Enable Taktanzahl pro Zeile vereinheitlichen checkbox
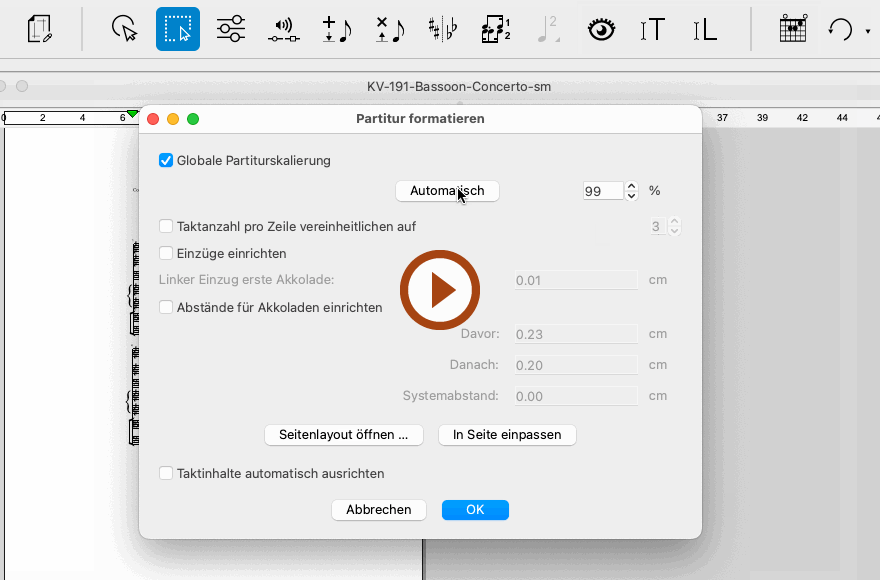880x580 pixels. 166,227
